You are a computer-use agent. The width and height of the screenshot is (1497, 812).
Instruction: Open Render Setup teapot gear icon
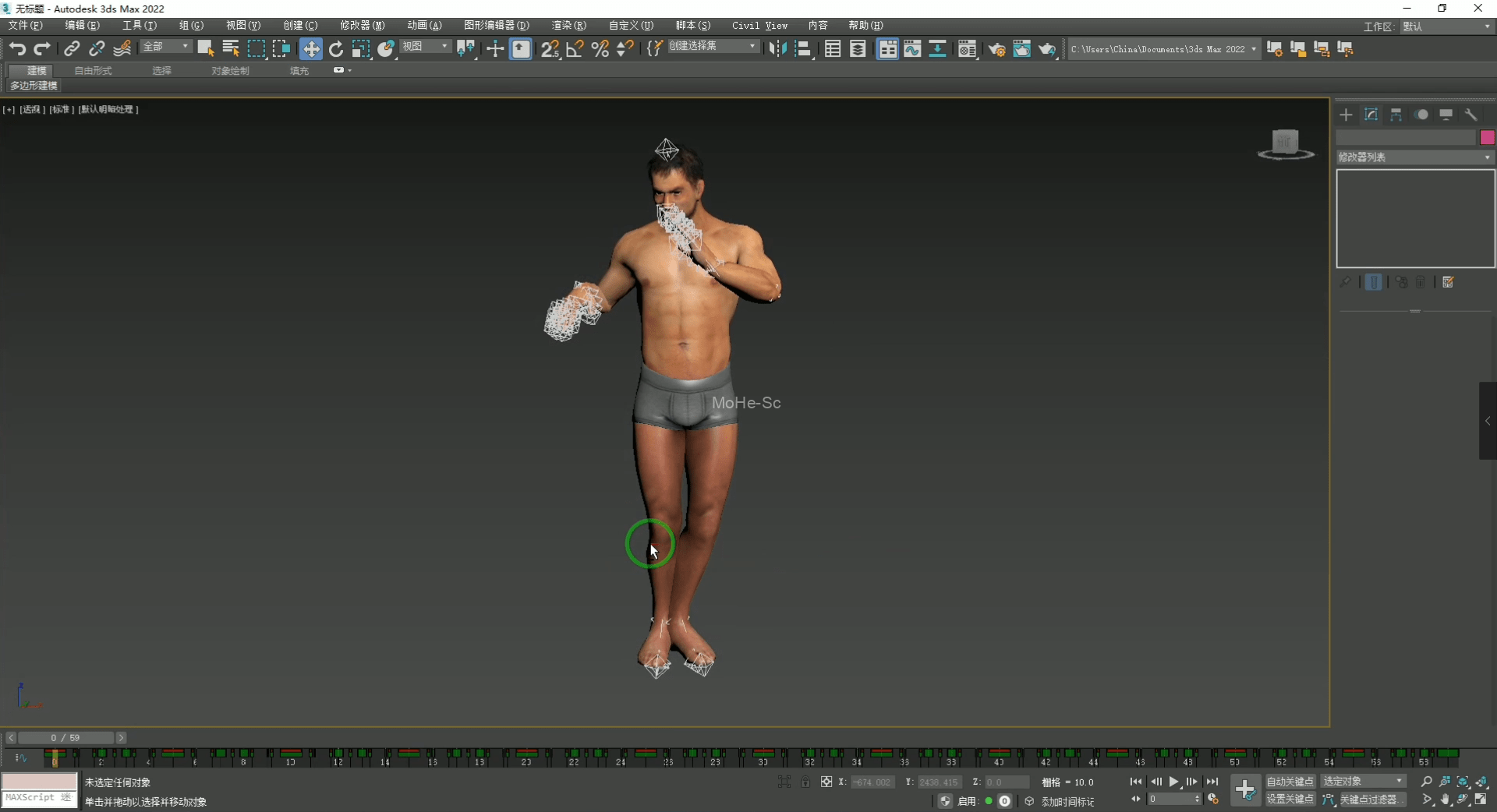(996, 49)
